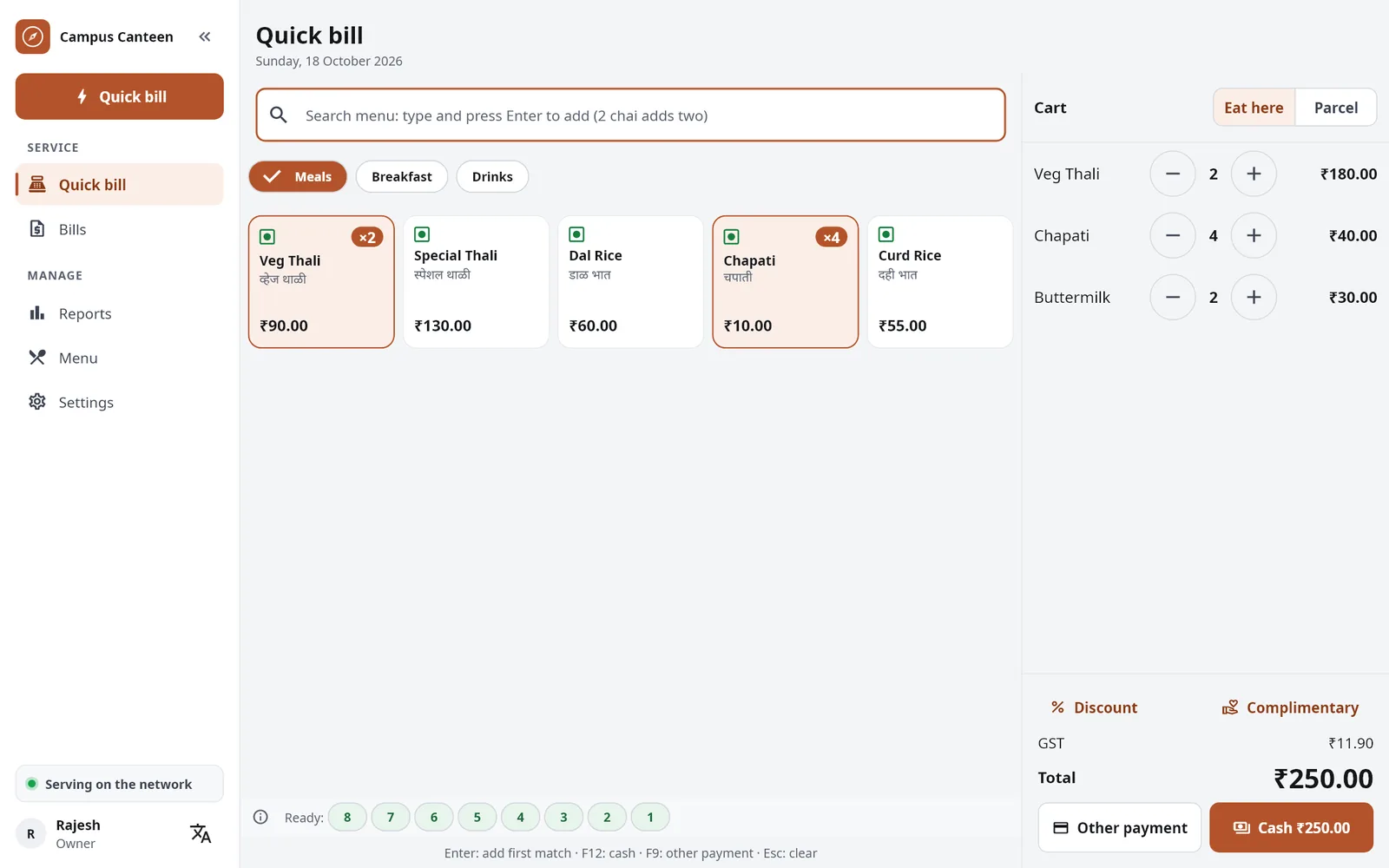Click the info icon beside Ready
This screenshot has height=868, width=1389.
[x=260, y=817]
